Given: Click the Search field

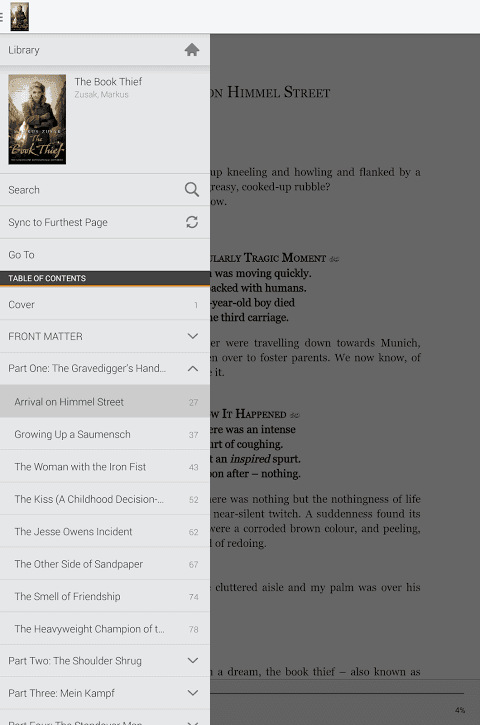Looking at the screenshot, I should [x=105, y=190].
